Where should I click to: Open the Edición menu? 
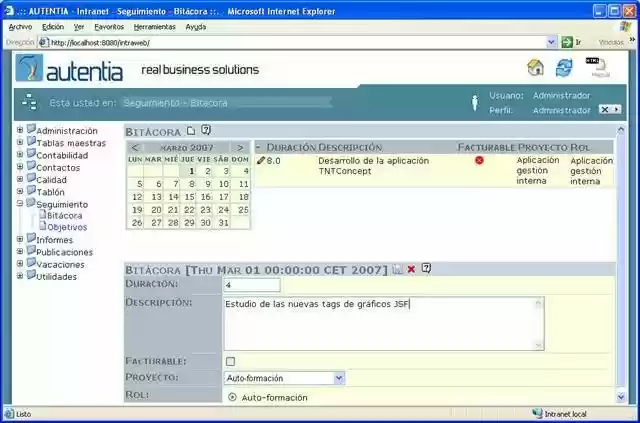pos(53,27)
